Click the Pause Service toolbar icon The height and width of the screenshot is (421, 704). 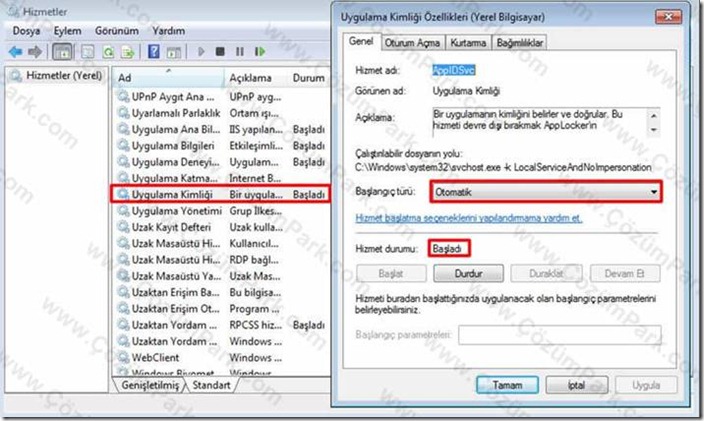(240, 52)
